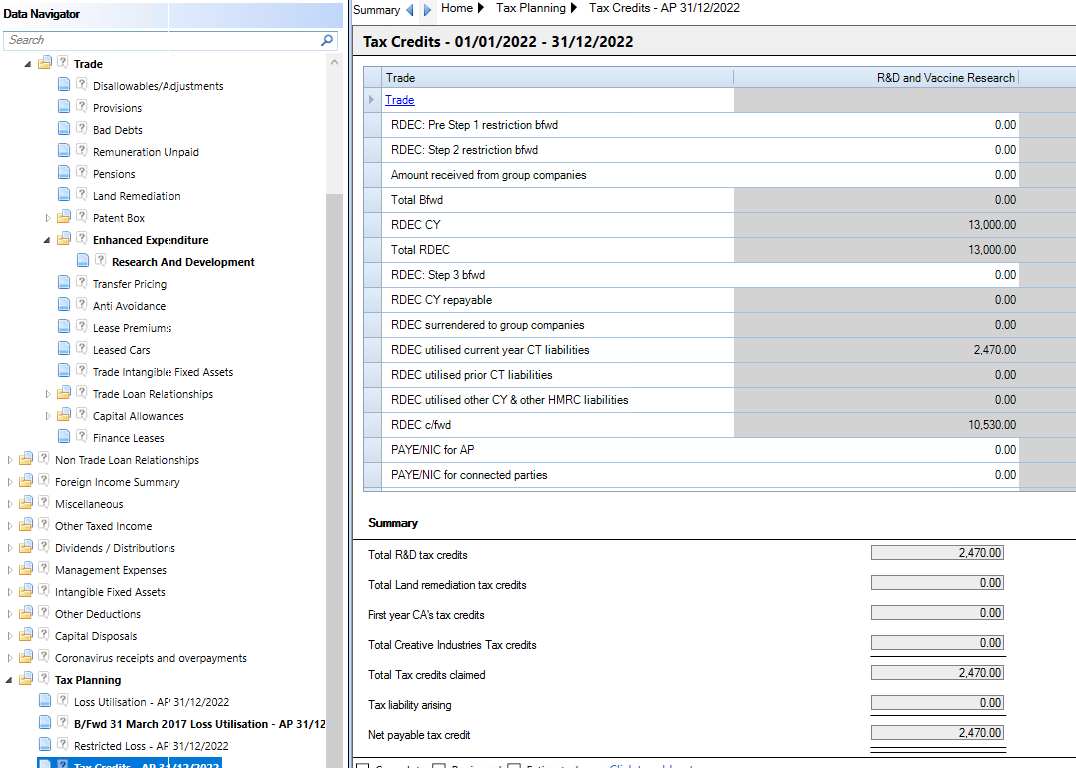Go forward using the right navigation arrow

point(427,10)
